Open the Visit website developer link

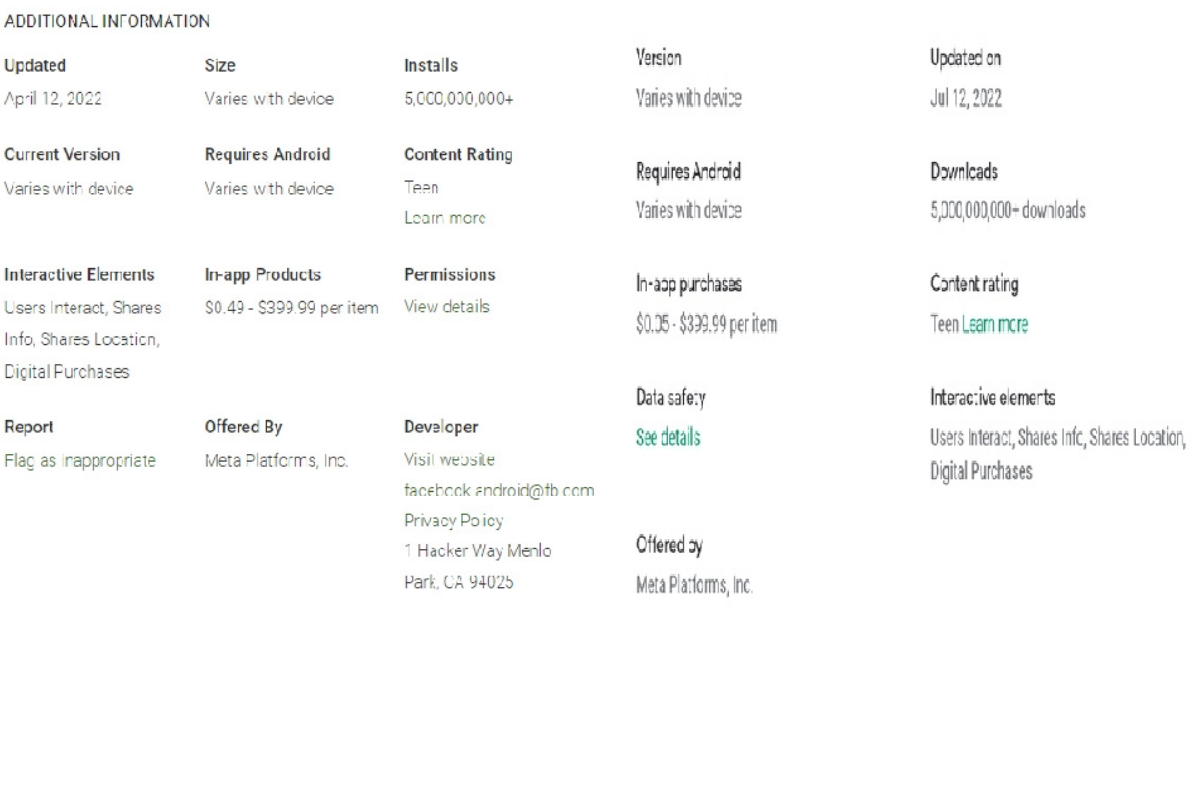pos(449,460)
